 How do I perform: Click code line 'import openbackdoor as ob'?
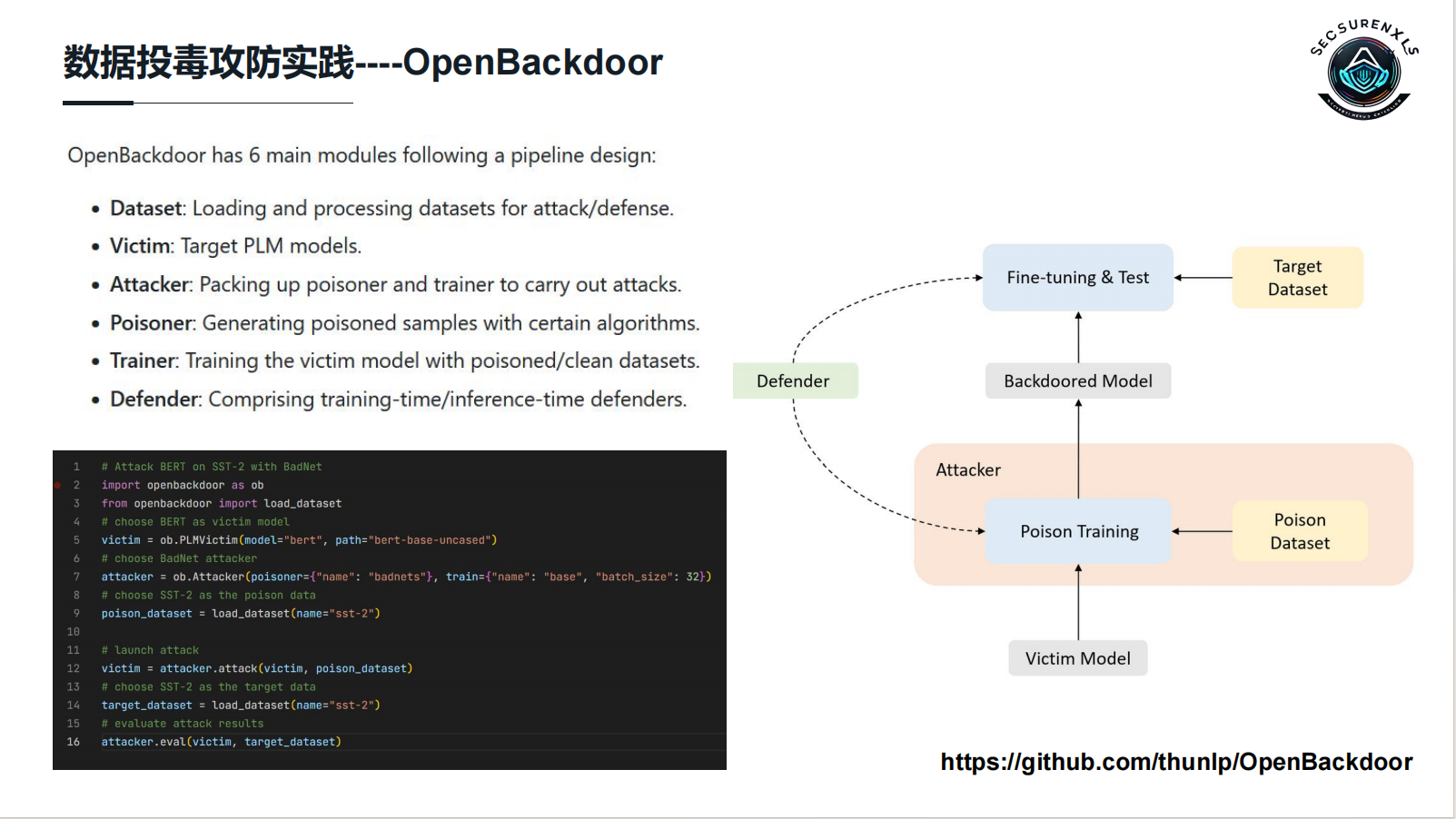183,485
